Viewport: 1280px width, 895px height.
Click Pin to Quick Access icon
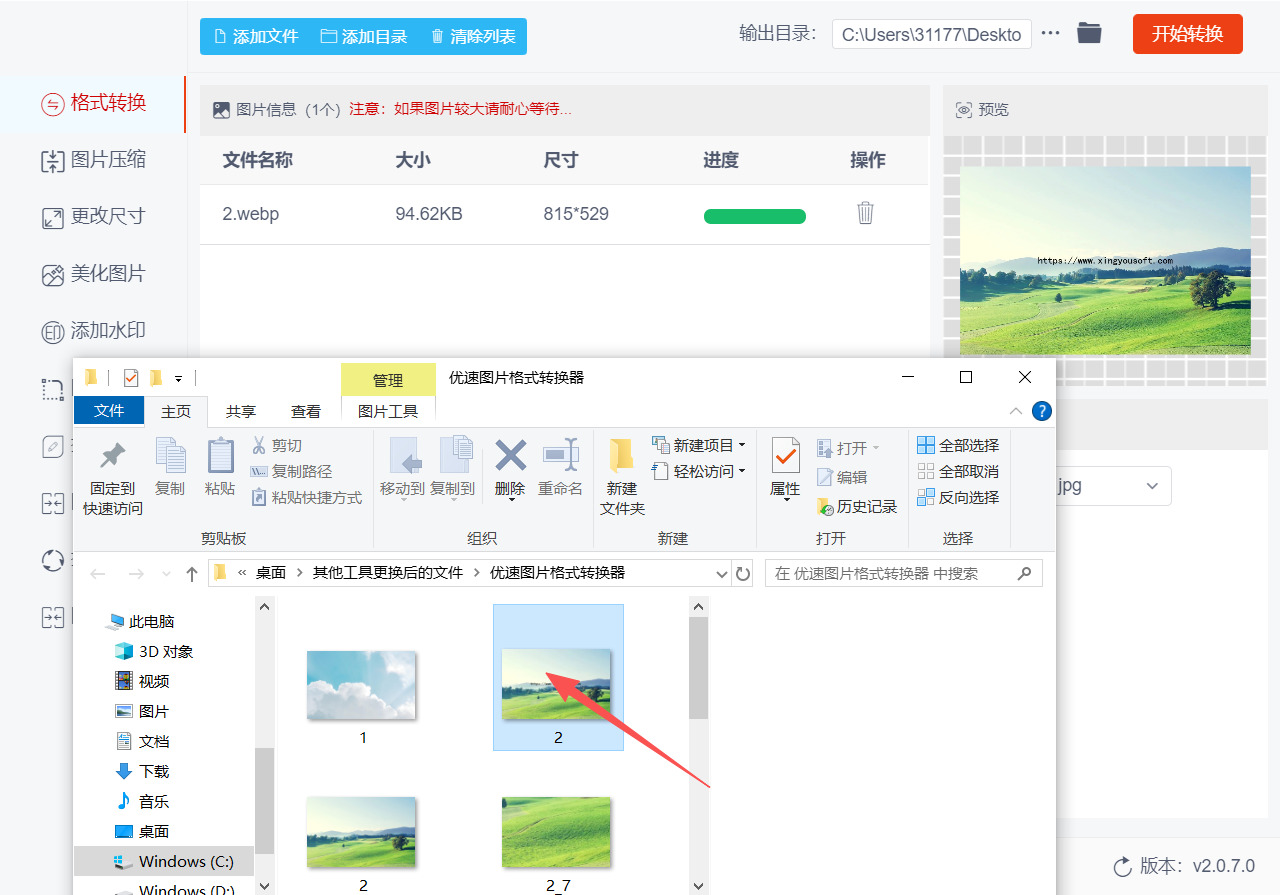[x=113, y=457]
